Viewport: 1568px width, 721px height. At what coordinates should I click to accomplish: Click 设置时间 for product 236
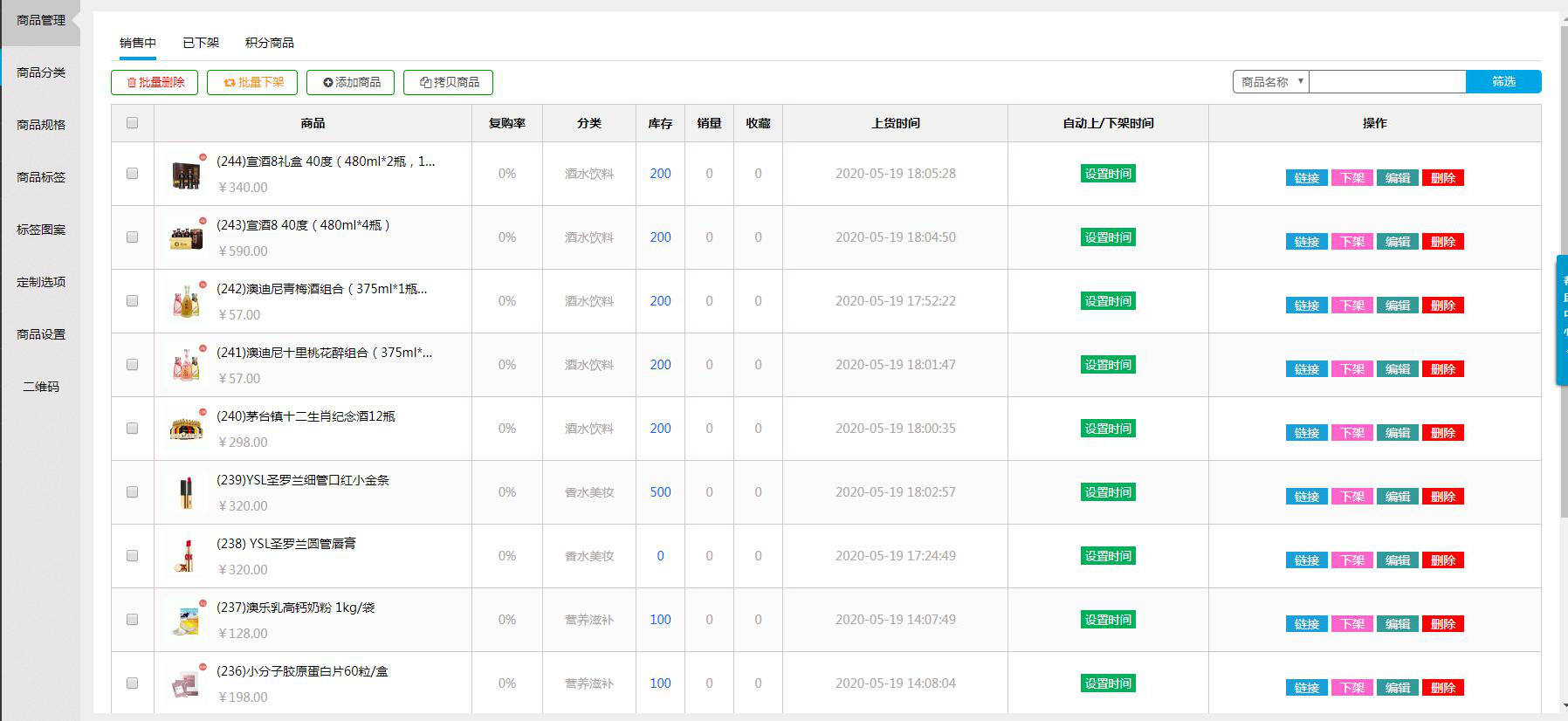[x=1108, y=683]
